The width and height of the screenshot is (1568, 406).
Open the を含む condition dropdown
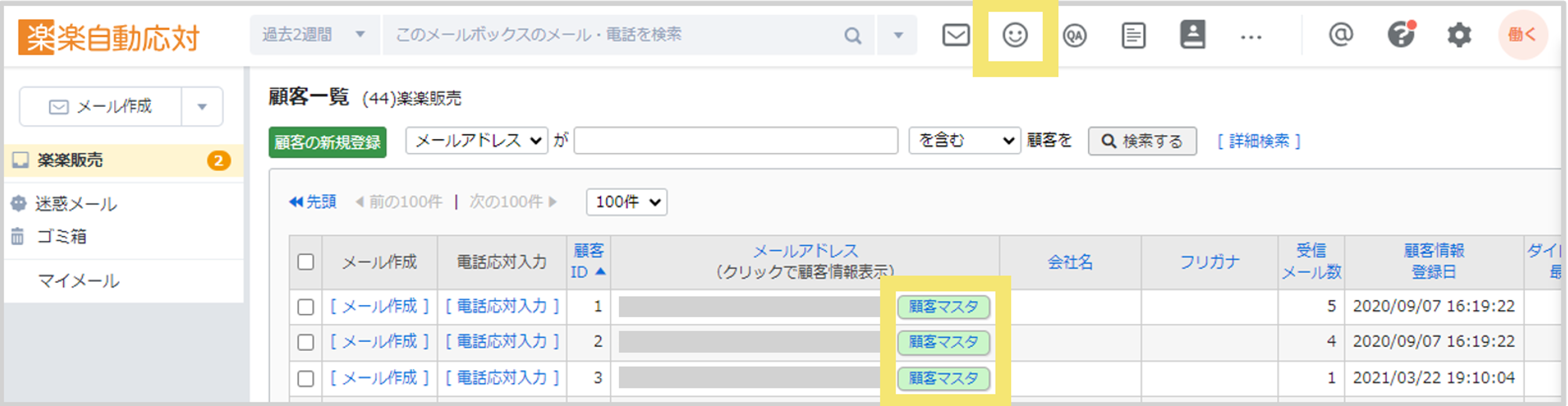(964, 141)
